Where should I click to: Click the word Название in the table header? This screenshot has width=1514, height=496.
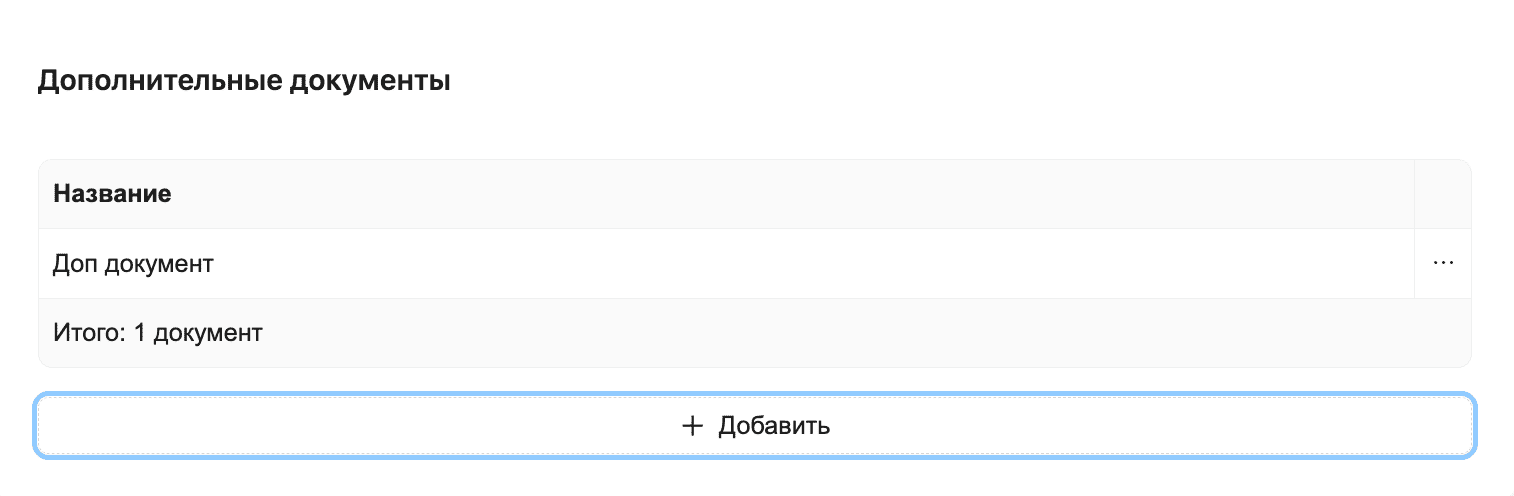(112, 194)
